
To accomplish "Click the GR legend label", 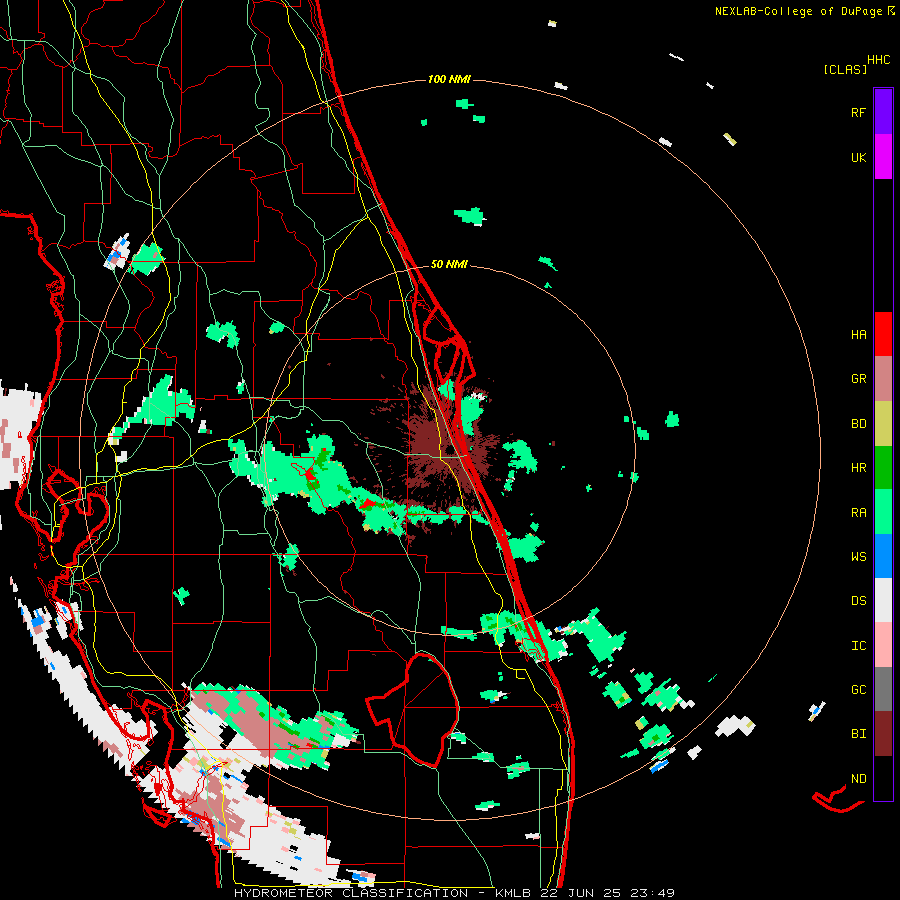I will click(x=858, y=379).
